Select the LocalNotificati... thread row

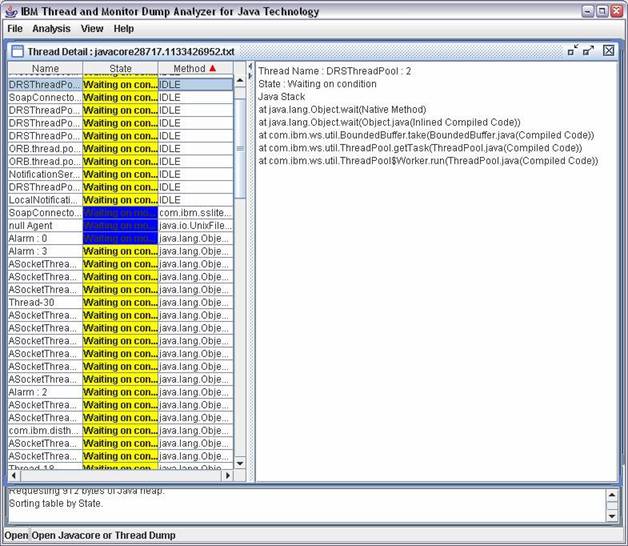120,200
